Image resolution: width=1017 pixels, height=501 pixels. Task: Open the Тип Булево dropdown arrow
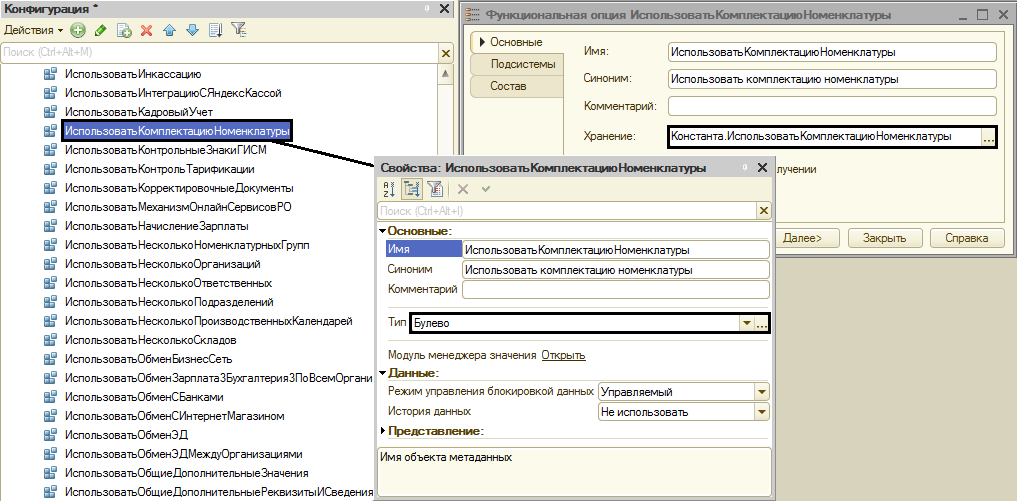point(745,323)
